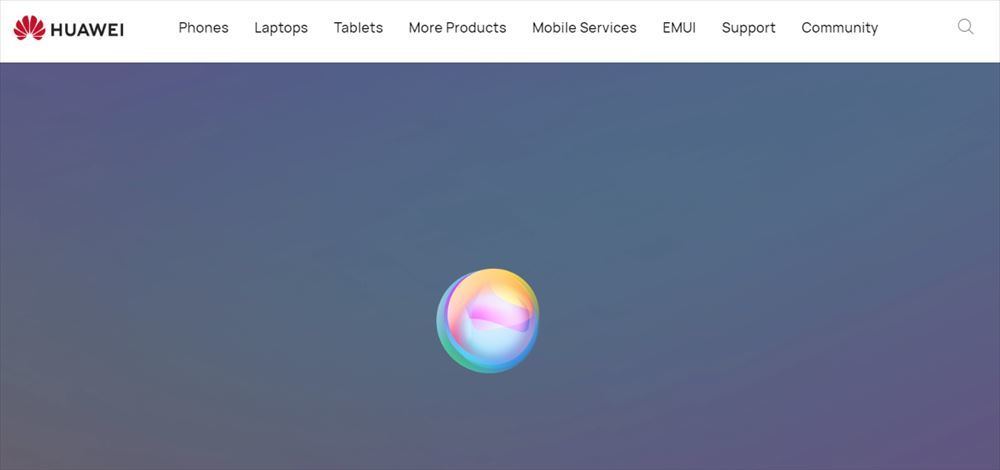This screenshot has width=1000, height=470.
Task: Launch site search via the magnifying glass
Action: point(966,27)
